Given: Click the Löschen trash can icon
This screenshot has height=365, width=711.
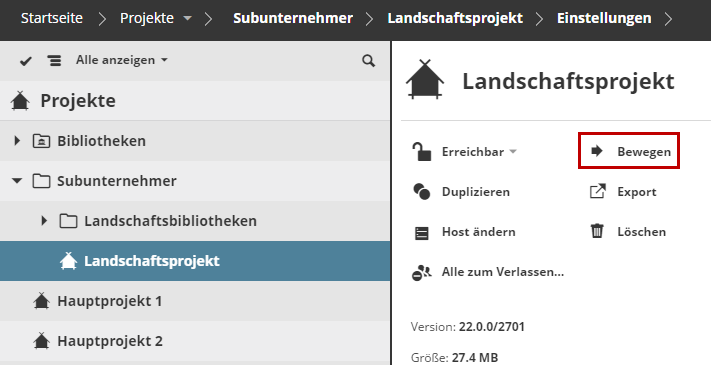Looking at the screenshot, I should pos(597,231).
